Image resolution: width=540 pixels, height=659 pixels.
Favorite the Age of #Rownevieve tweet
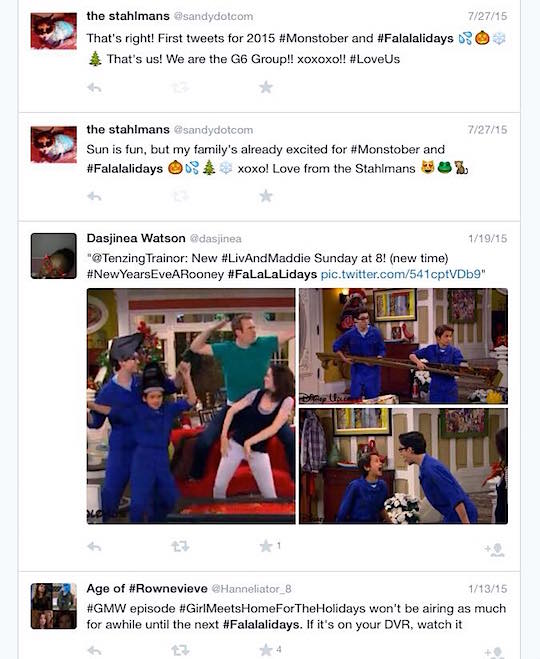coord(266,650)
